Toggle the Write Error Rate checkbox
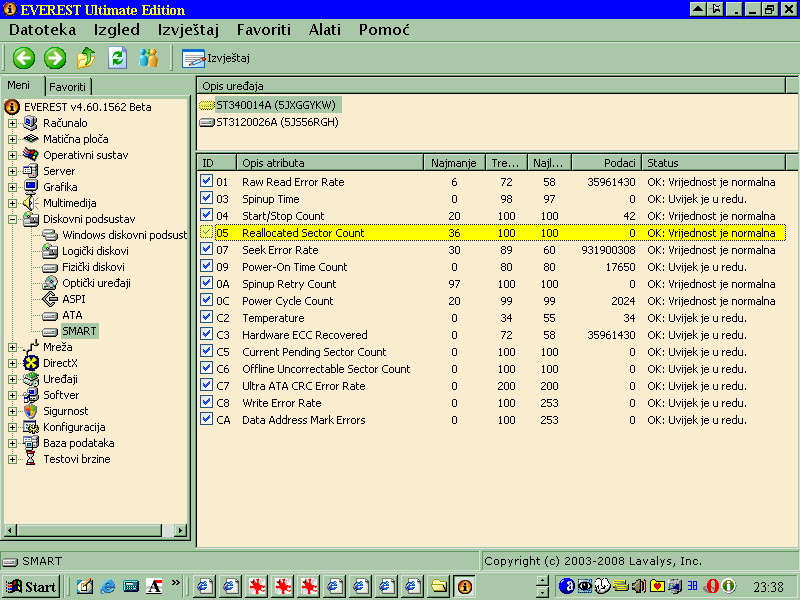 coord(207,403)
